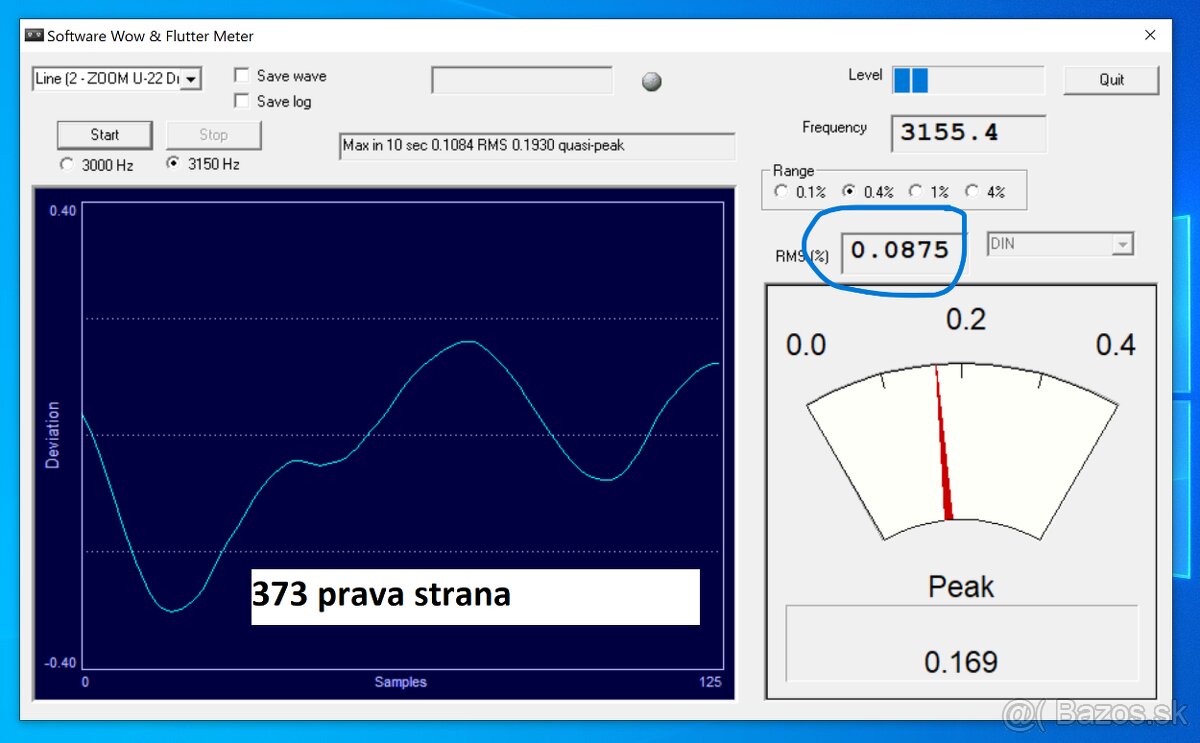This screenshot has height=743, width=1200.
Task: Click the cassette icon in title bar
Action: pos(34,36)
